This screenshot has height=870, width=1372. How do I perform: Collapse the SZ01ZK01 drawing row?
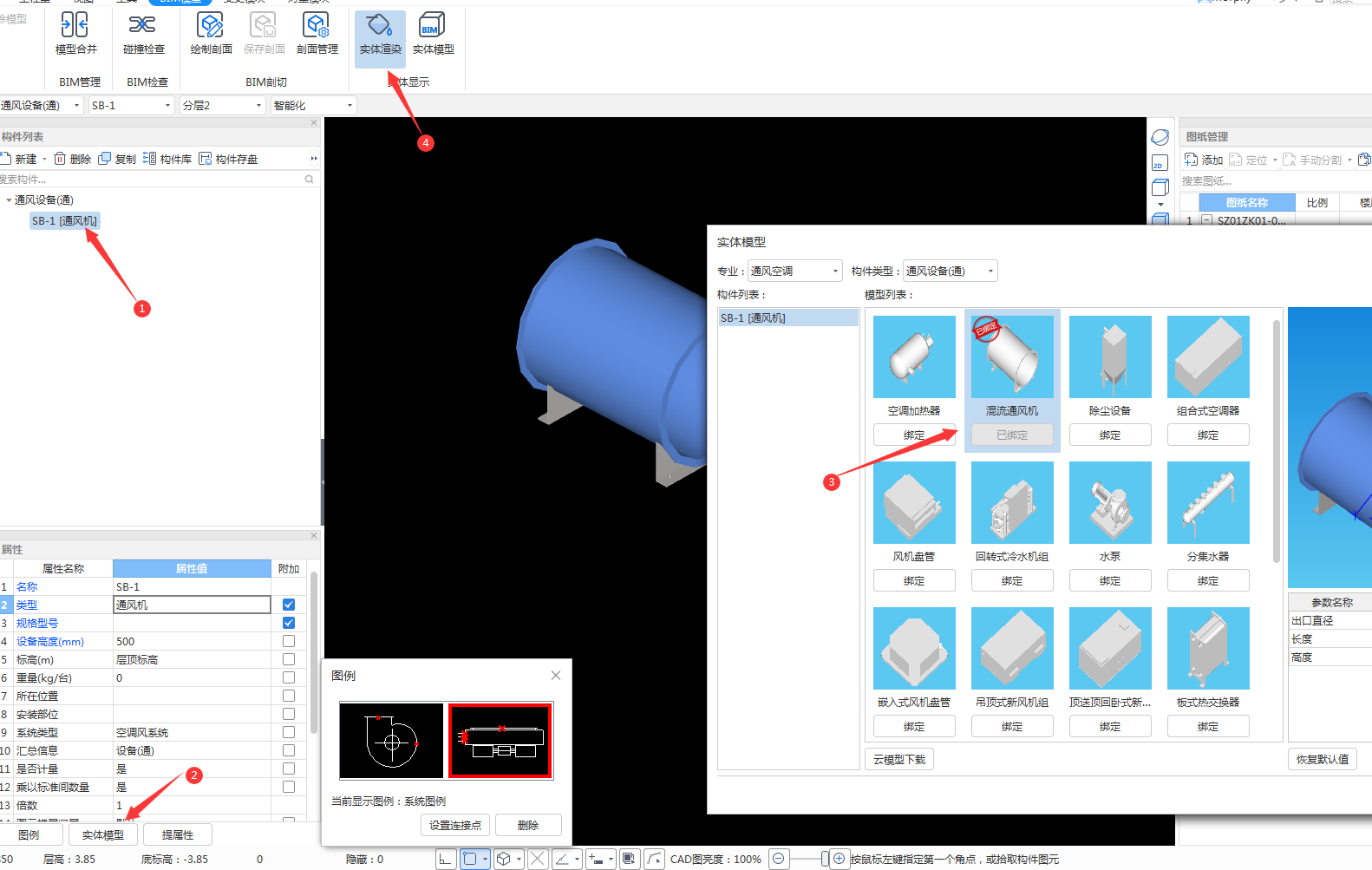1206,220
